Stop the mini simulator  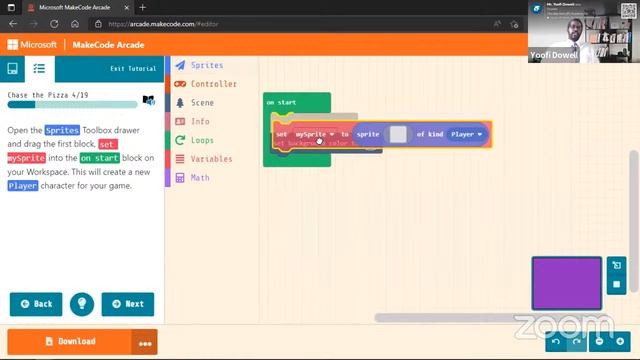[x=616, y=284]
